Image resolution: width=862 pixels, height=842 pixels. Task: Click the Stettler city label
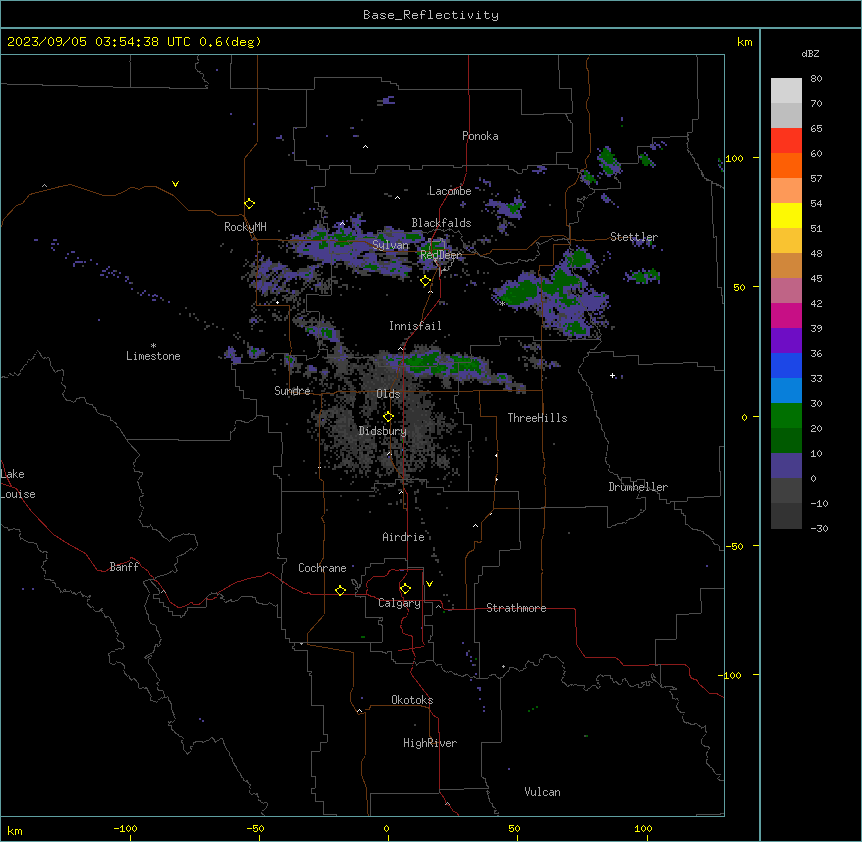point(634,237)
